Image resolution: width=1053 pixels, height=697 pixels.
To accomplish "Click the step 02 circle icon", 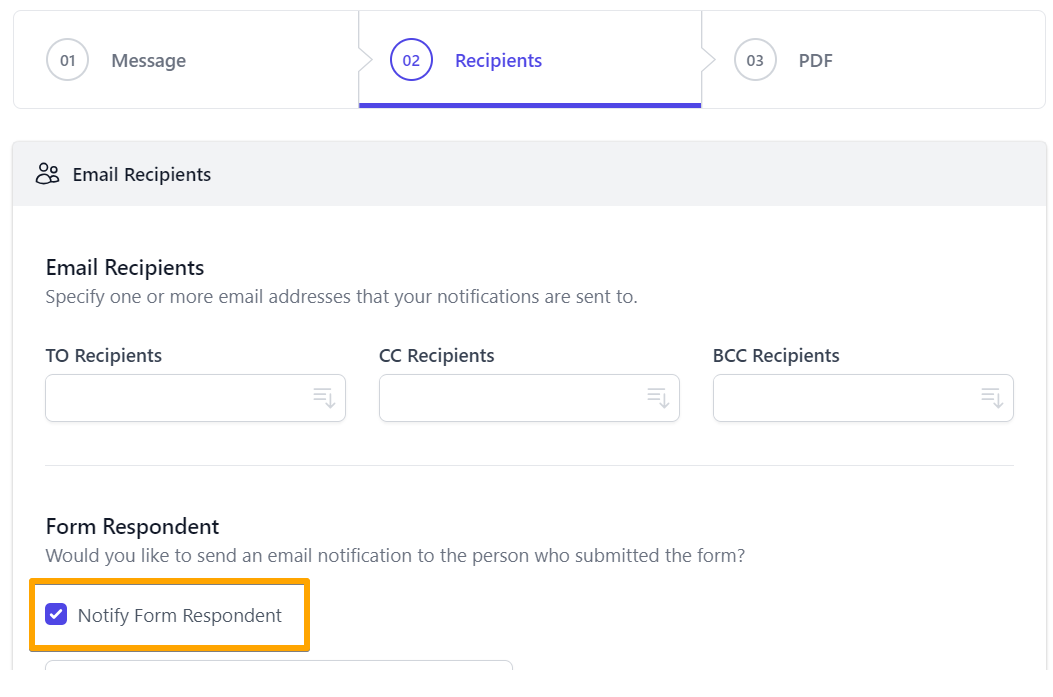I will pos(411,60).
